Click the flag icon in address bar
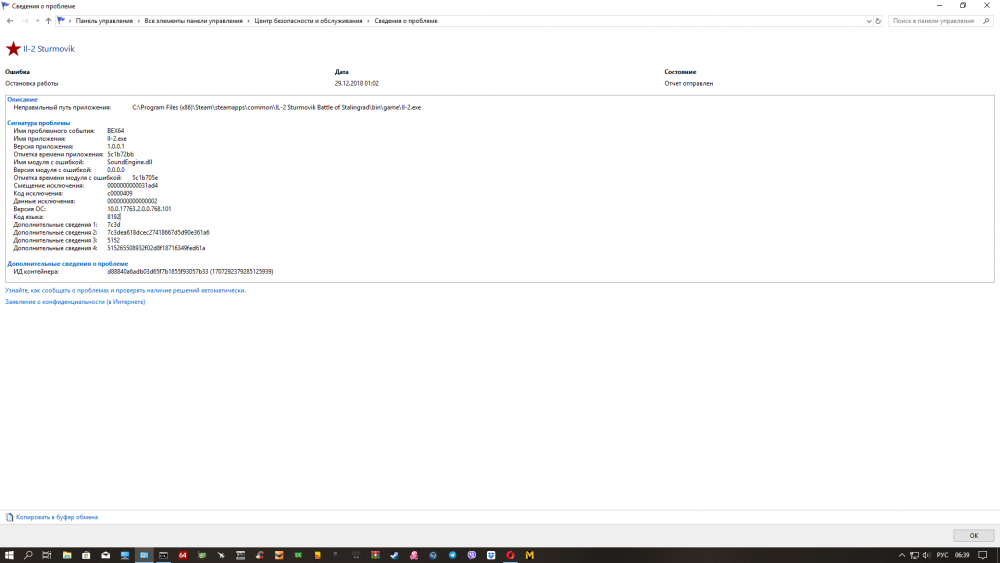 [61, 20]
